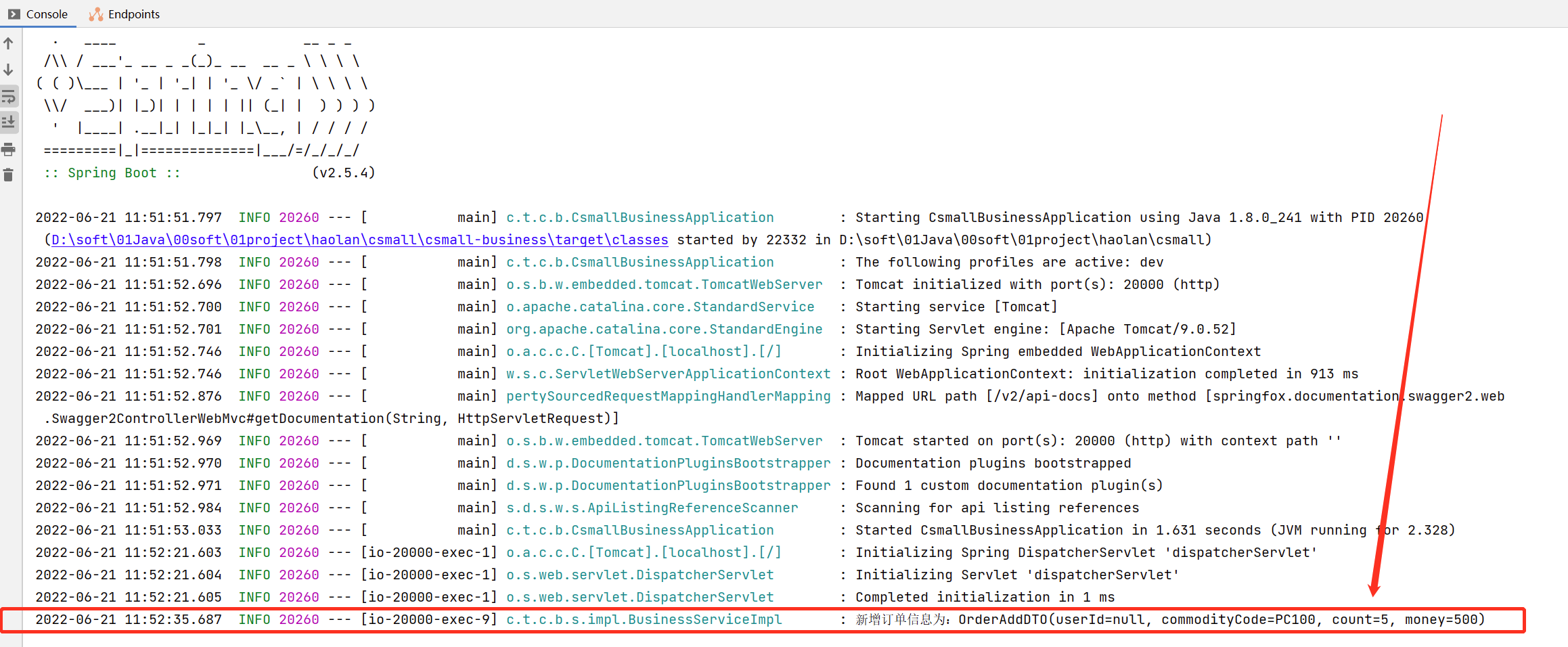Click 'Root WebApplicationContext: initialization completed' message

[x=1106, y=374]
